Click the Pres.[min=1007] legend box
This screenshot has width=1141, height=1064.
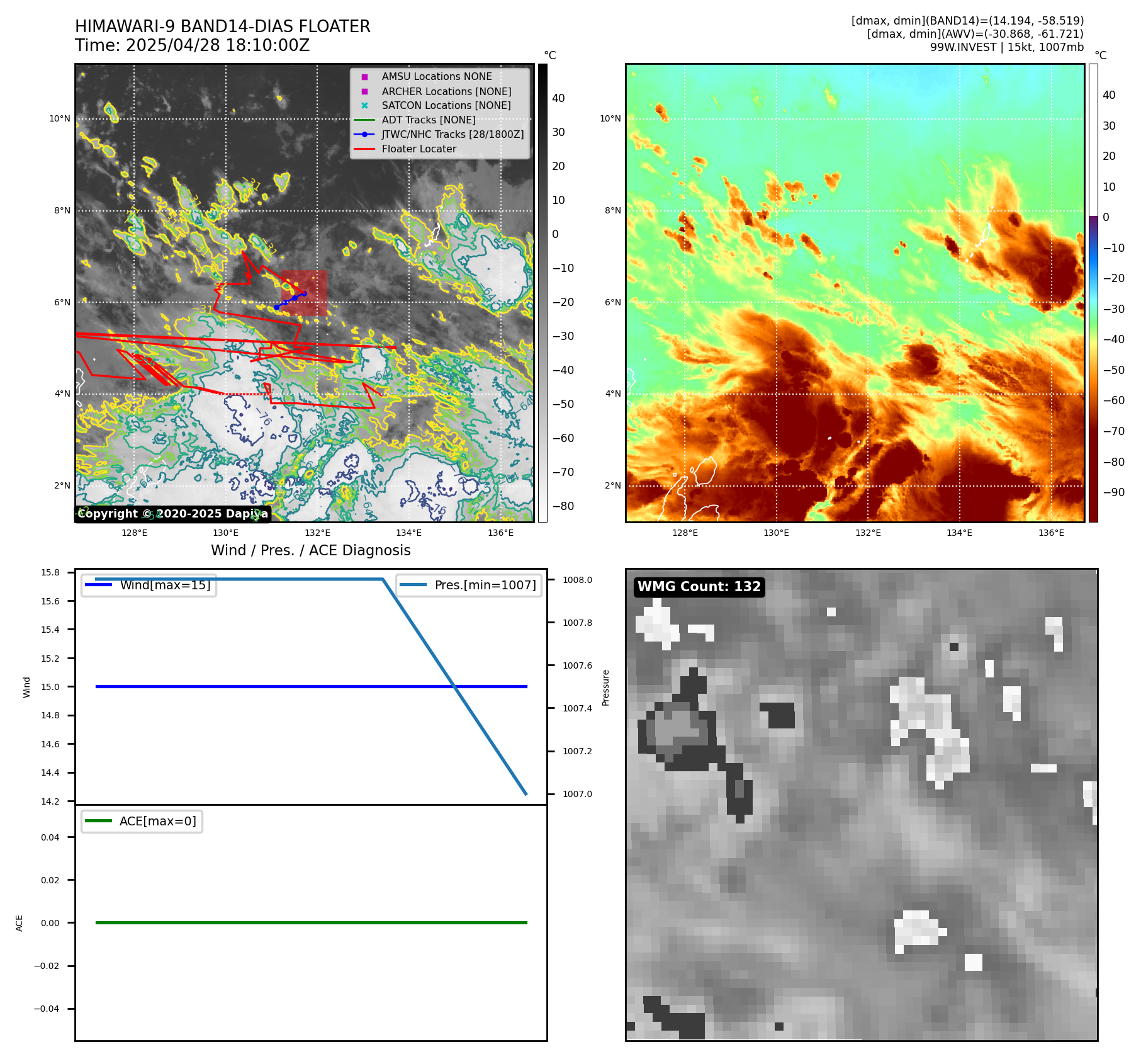(x=469, y=585)
